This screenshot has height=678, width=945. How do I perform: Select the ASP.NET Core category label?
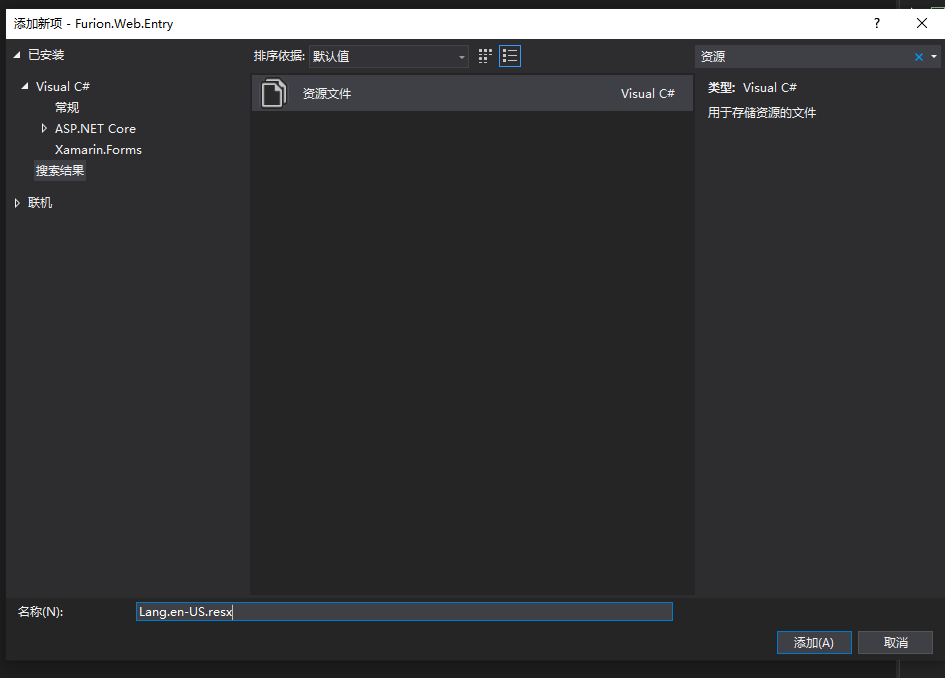point(95,128)
